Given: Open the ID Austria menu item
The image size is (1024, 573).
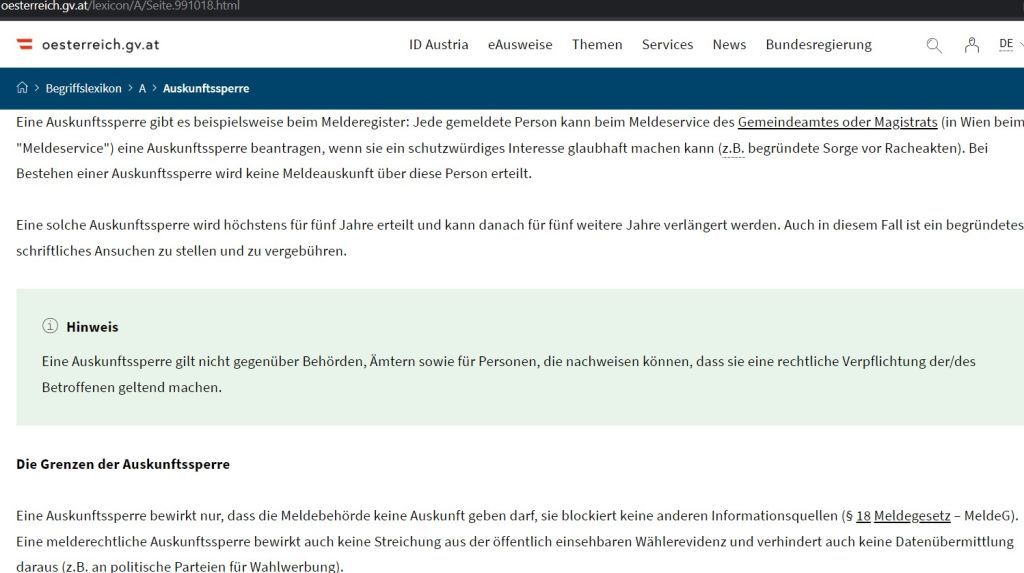Looking at the screenshot, I should [x=438, y=45].
